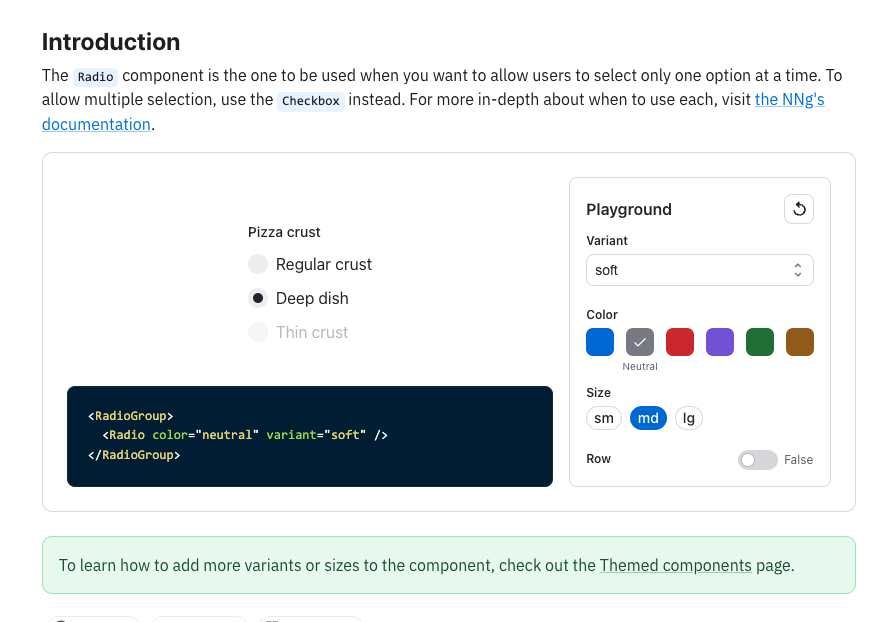Select the Thin crust radio option
The height and width of the screenshot is (622, 893).
(258, 332)
